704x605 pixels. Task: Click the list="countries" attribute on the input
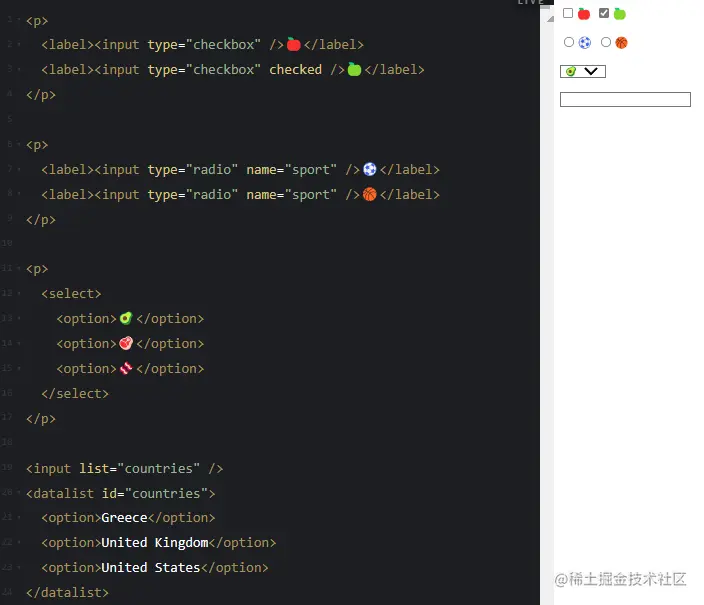[140, 468]
